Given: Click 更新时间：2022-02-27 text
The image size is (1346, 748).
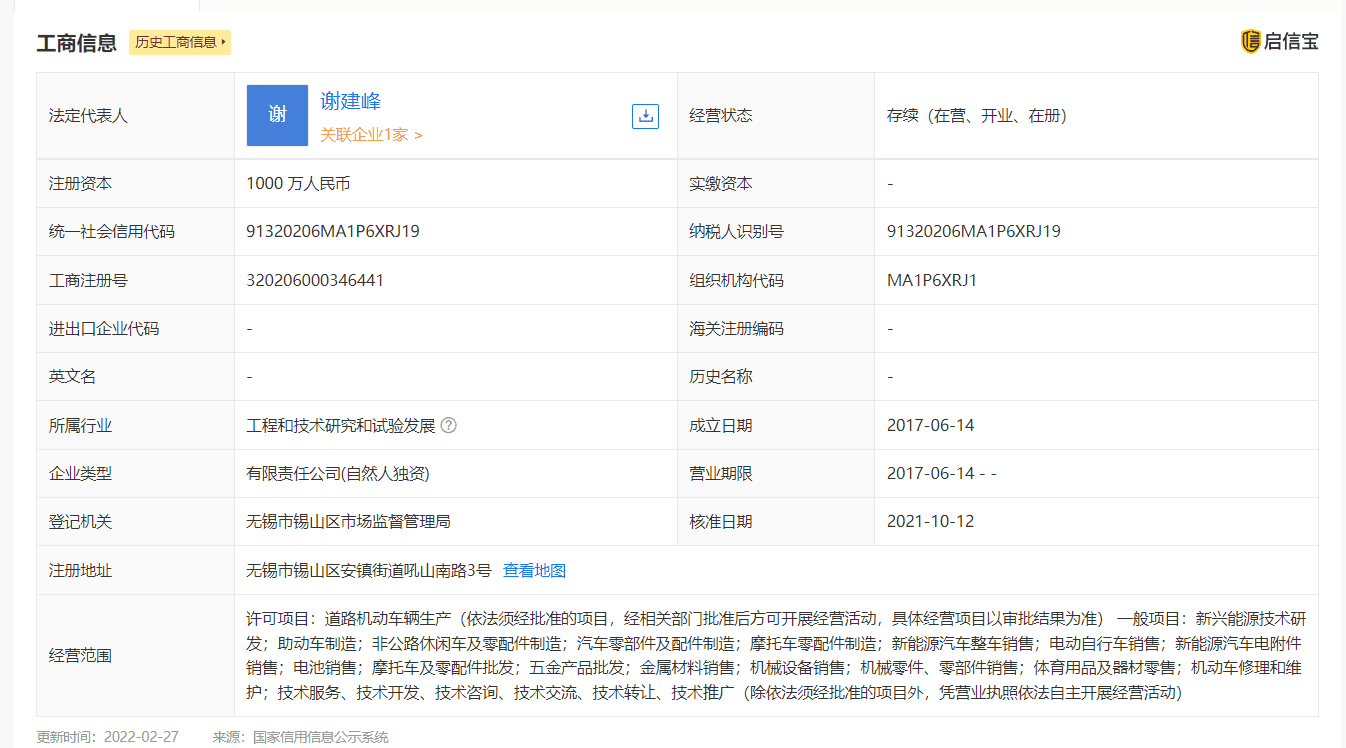Looking at the screenshot, I should point(108,737).
